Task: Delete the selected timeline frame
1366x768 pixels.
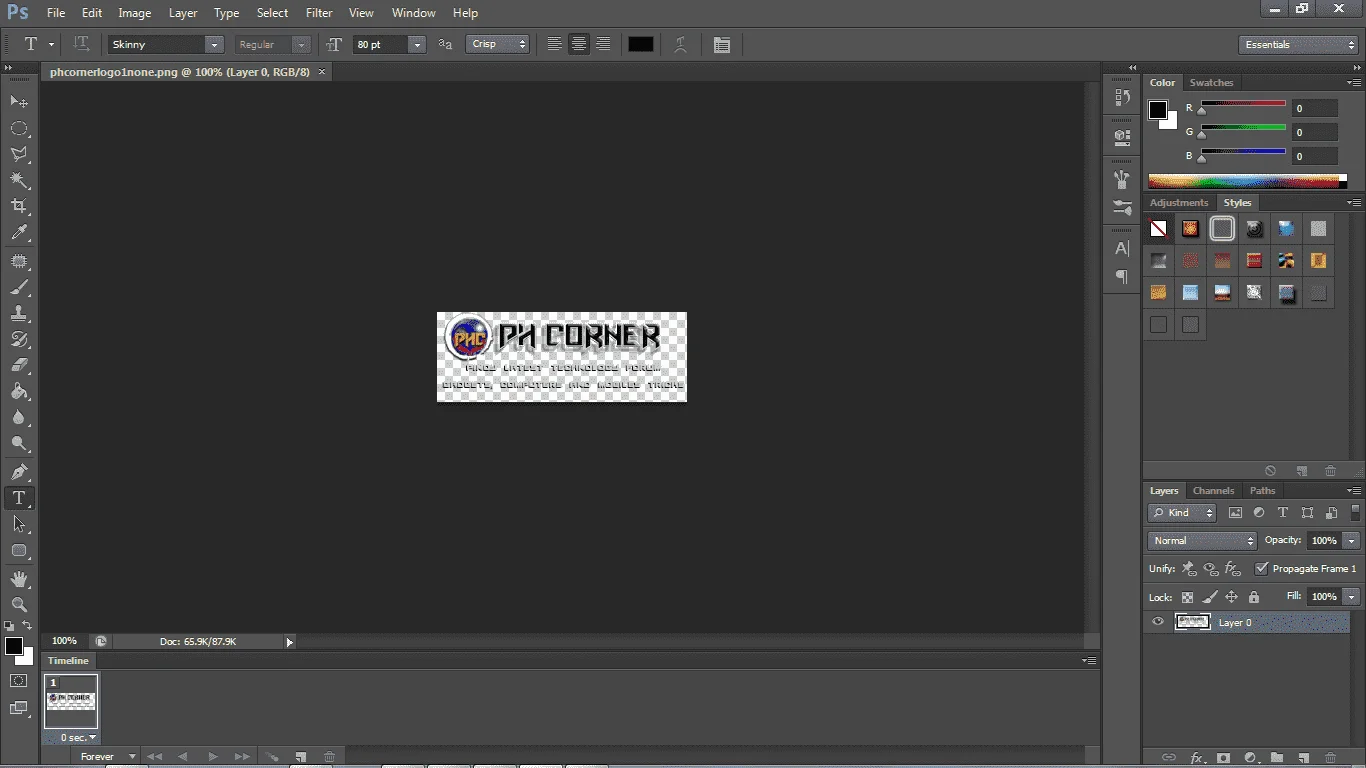Action: [330, 757]
